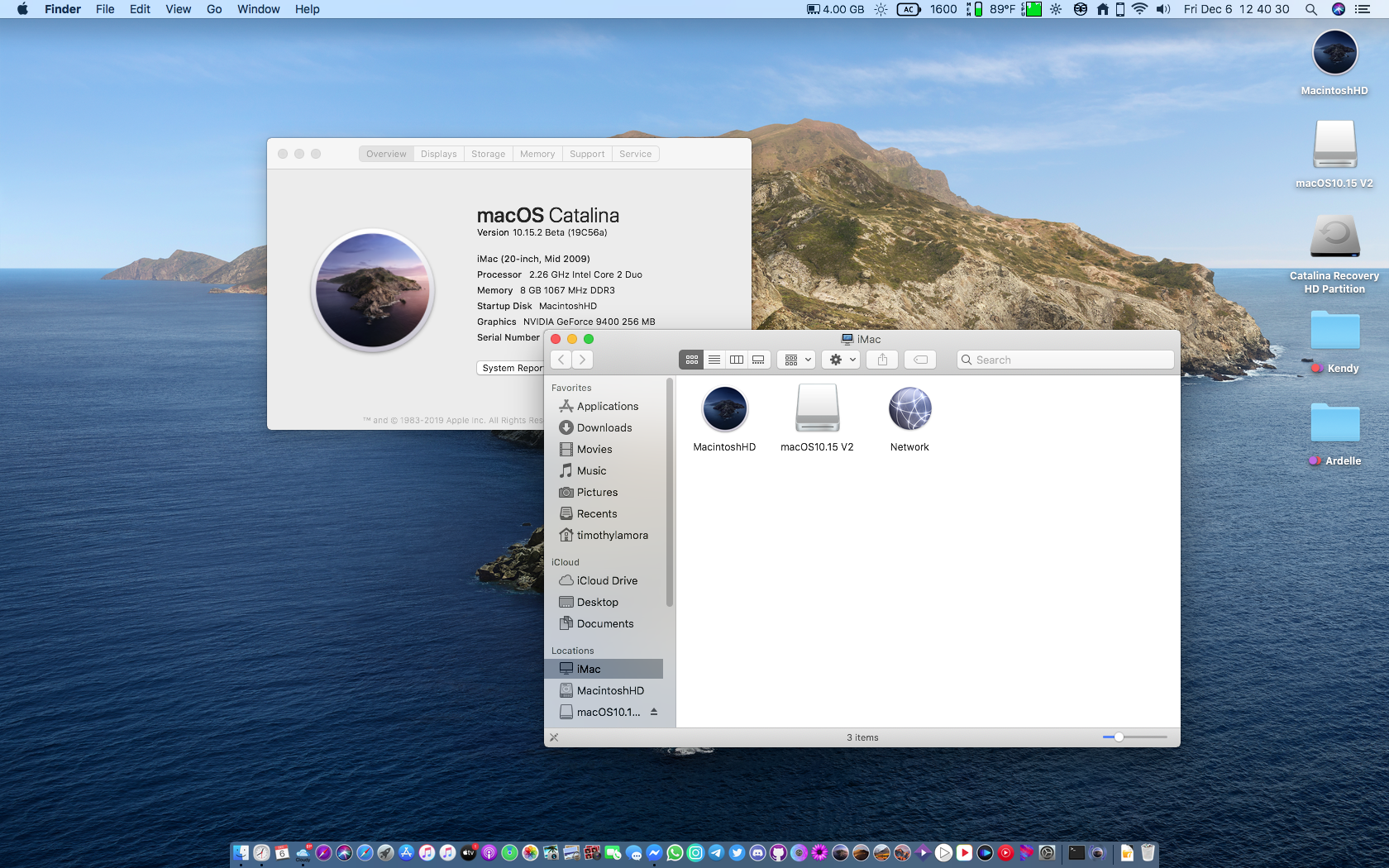Select MacintoshHD under Locations in sidebar

pos(602,690)
